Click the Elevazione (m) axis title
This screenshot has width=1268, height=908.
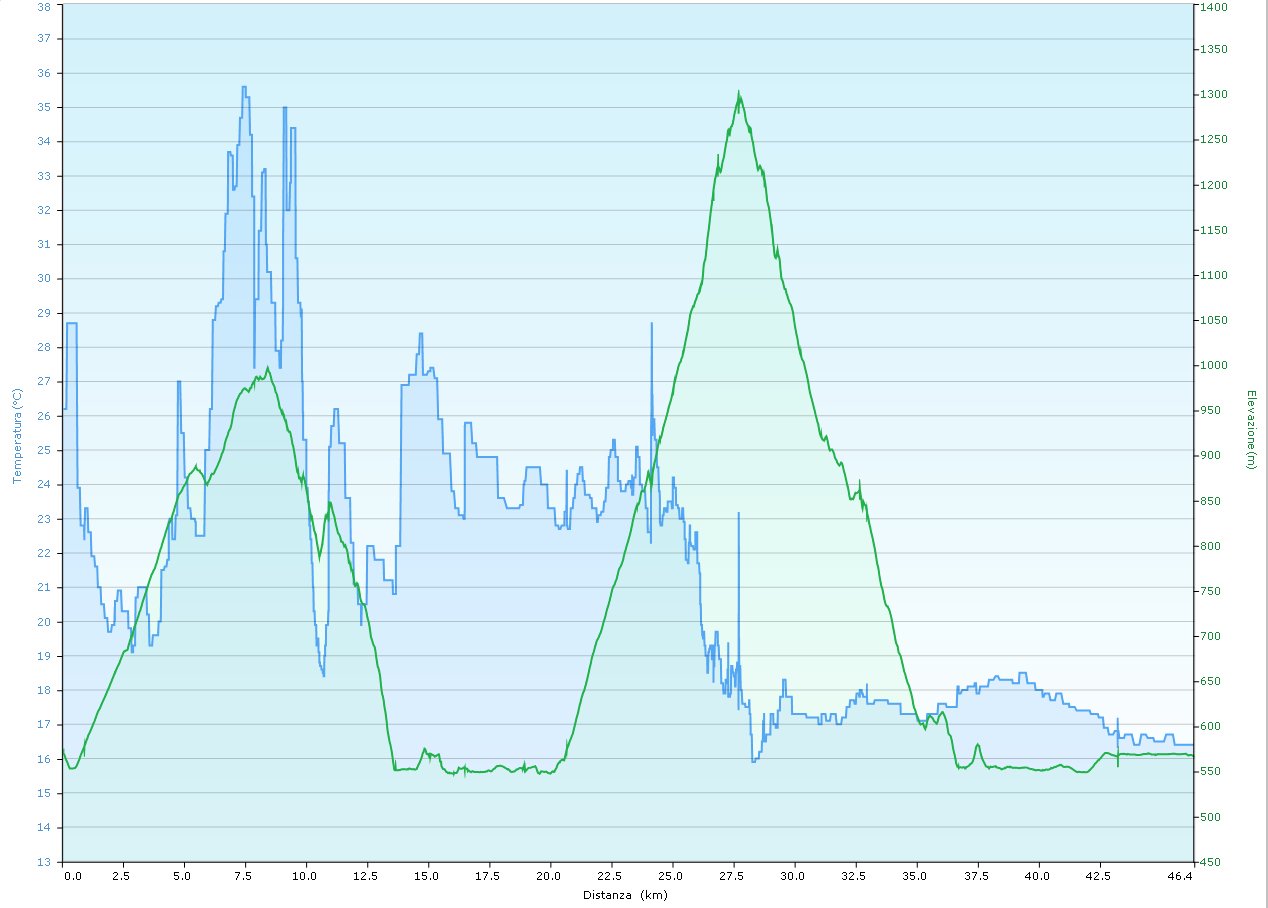(1250, 430)
